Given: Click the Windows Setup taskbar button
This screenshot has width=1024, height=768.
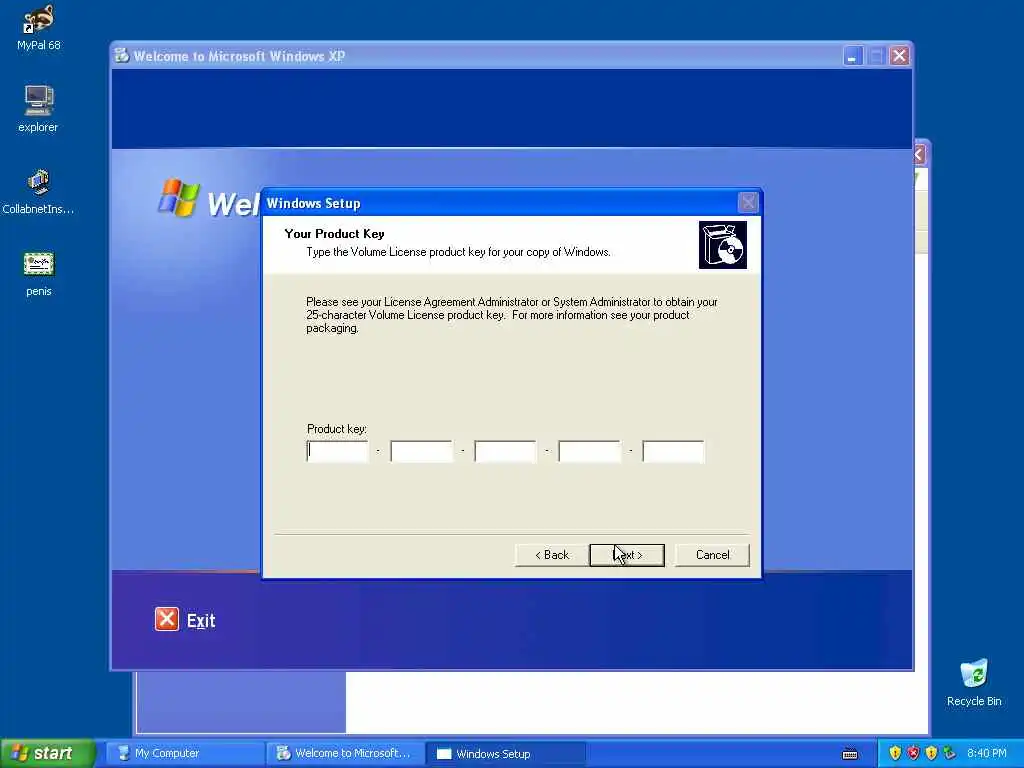Looking at the screenshot, I should [x=505, y=753].
